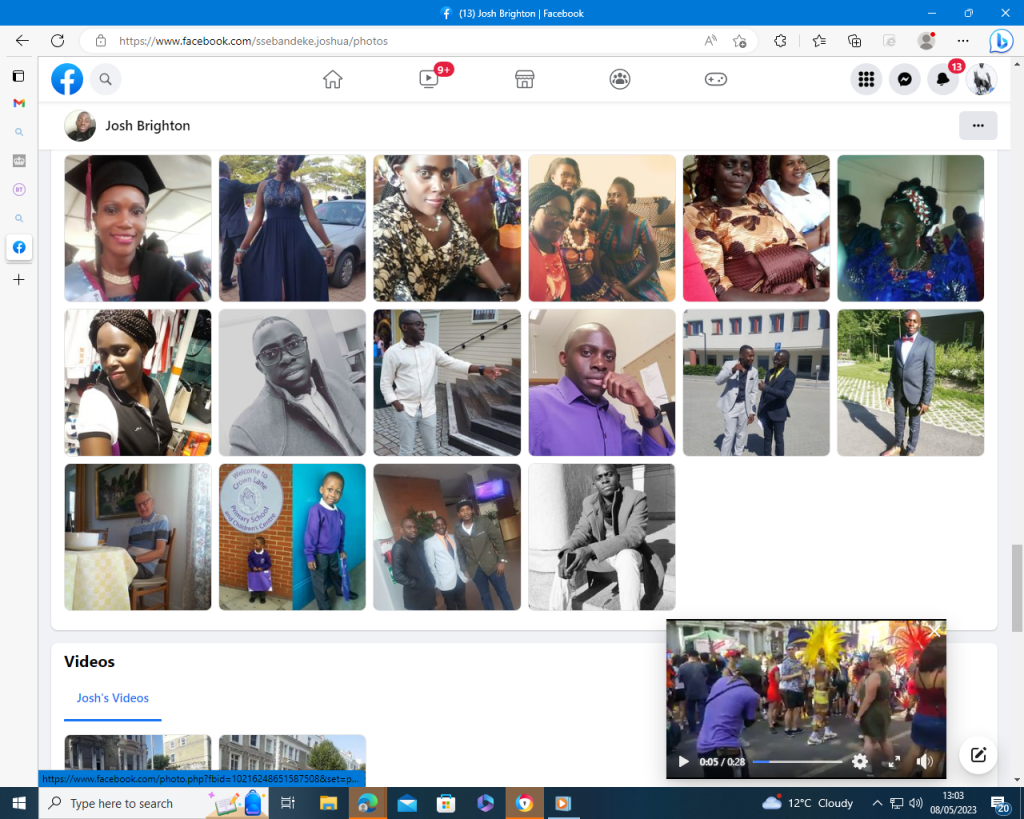Open the Gaming icon in navigation bar
The height and width of the screenshot is (819, 1024).
(x=716, y=80)
